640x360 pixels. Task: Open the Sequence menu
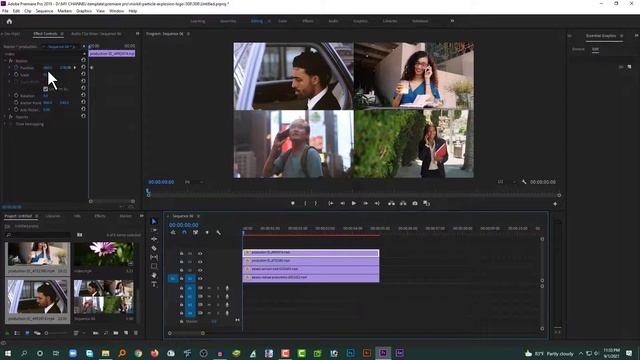pos(44,11)
